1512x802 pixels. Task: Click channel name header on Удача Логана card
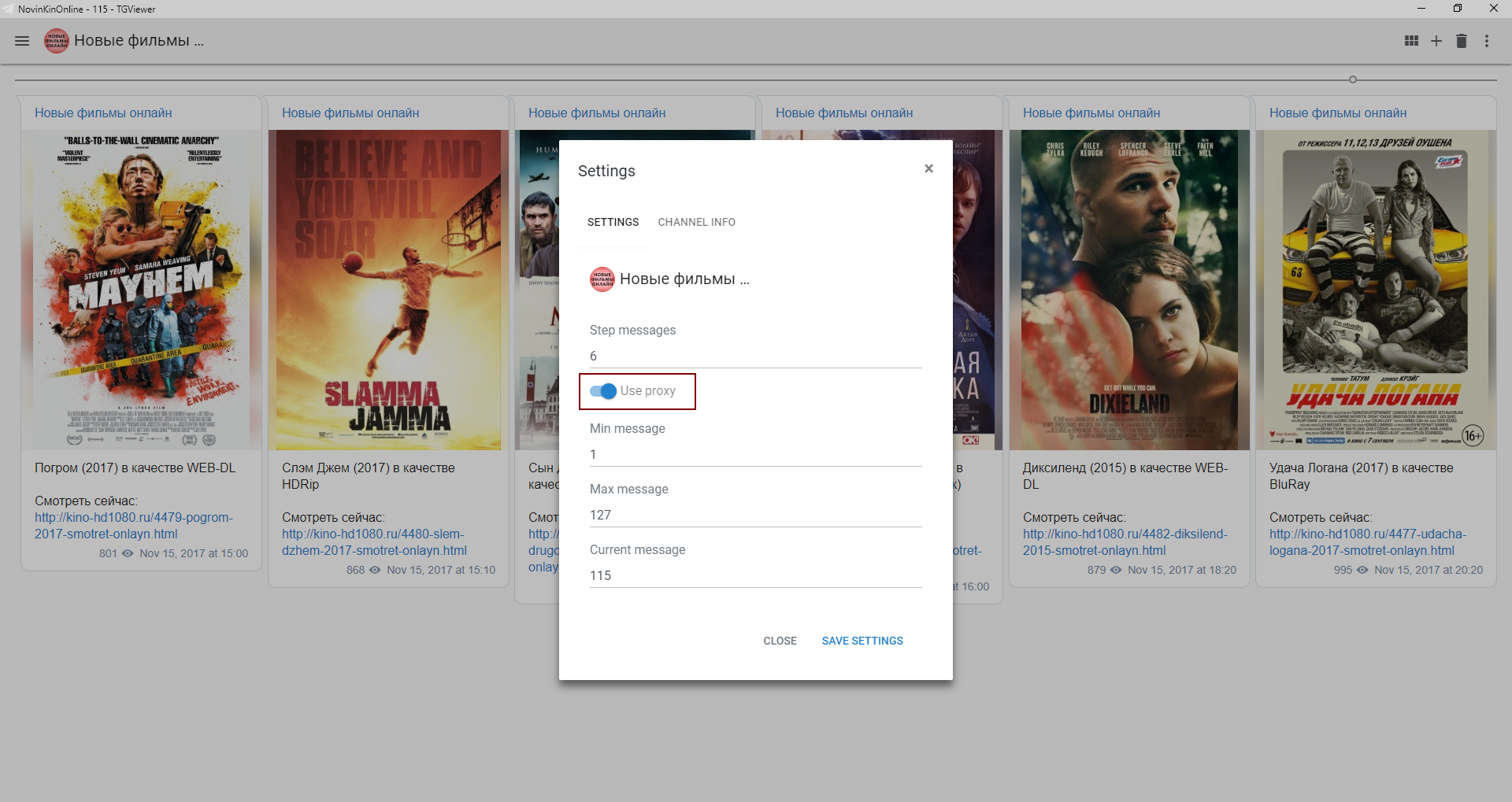1338,113
